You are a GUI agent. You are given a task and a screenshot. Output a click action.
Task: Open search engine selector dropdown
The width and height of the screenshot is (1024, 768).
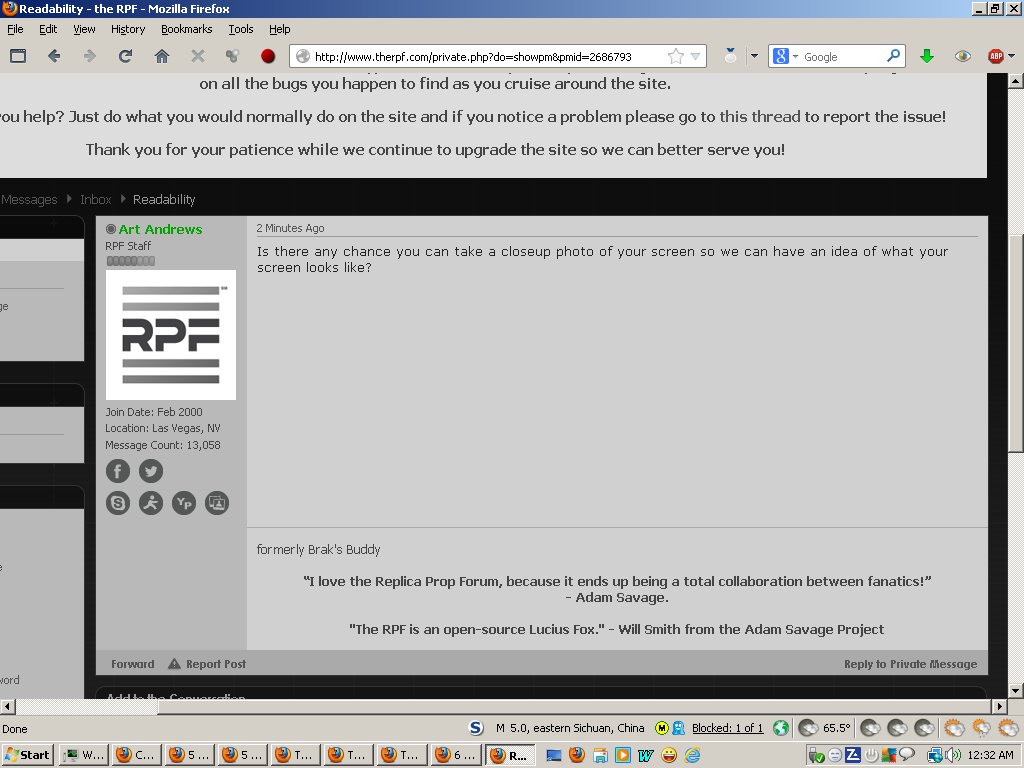(x=795, y=57)
